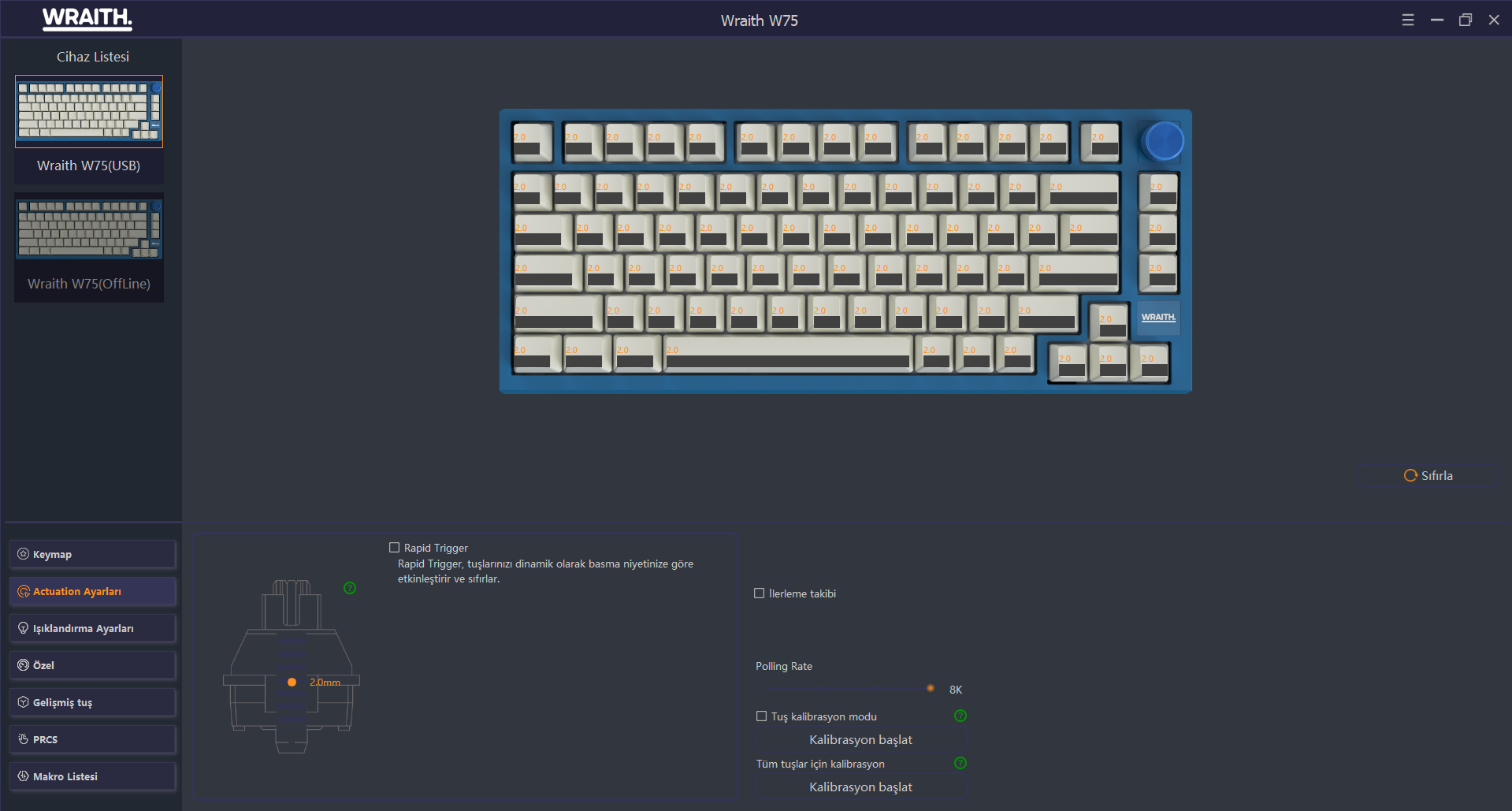
Task: Select the Wraith W75(OffLine) device thumbnail
Action: coord(89,229)
